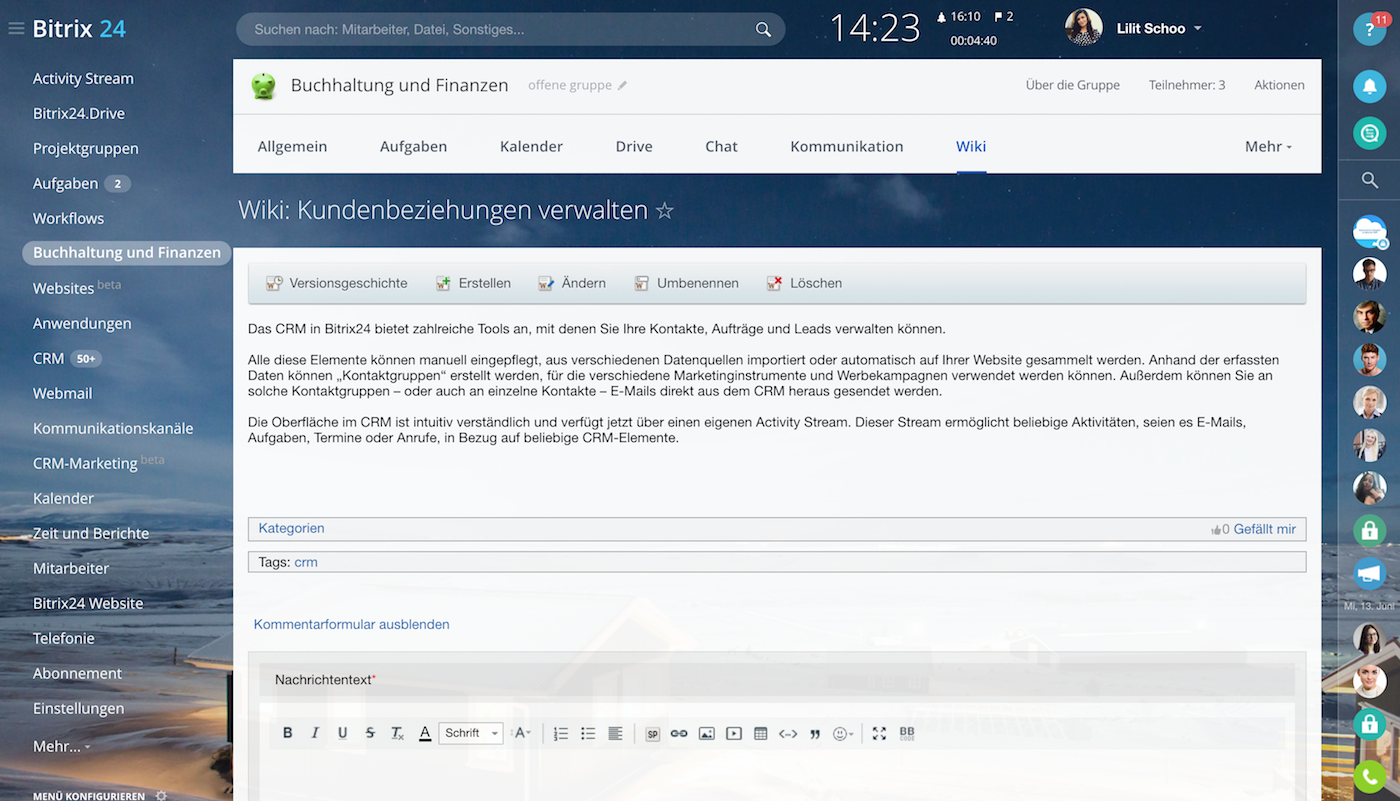This screenshot has width=1400, height=801.
Task: Open the Schrift font dropdown
Action: (470, 733)
